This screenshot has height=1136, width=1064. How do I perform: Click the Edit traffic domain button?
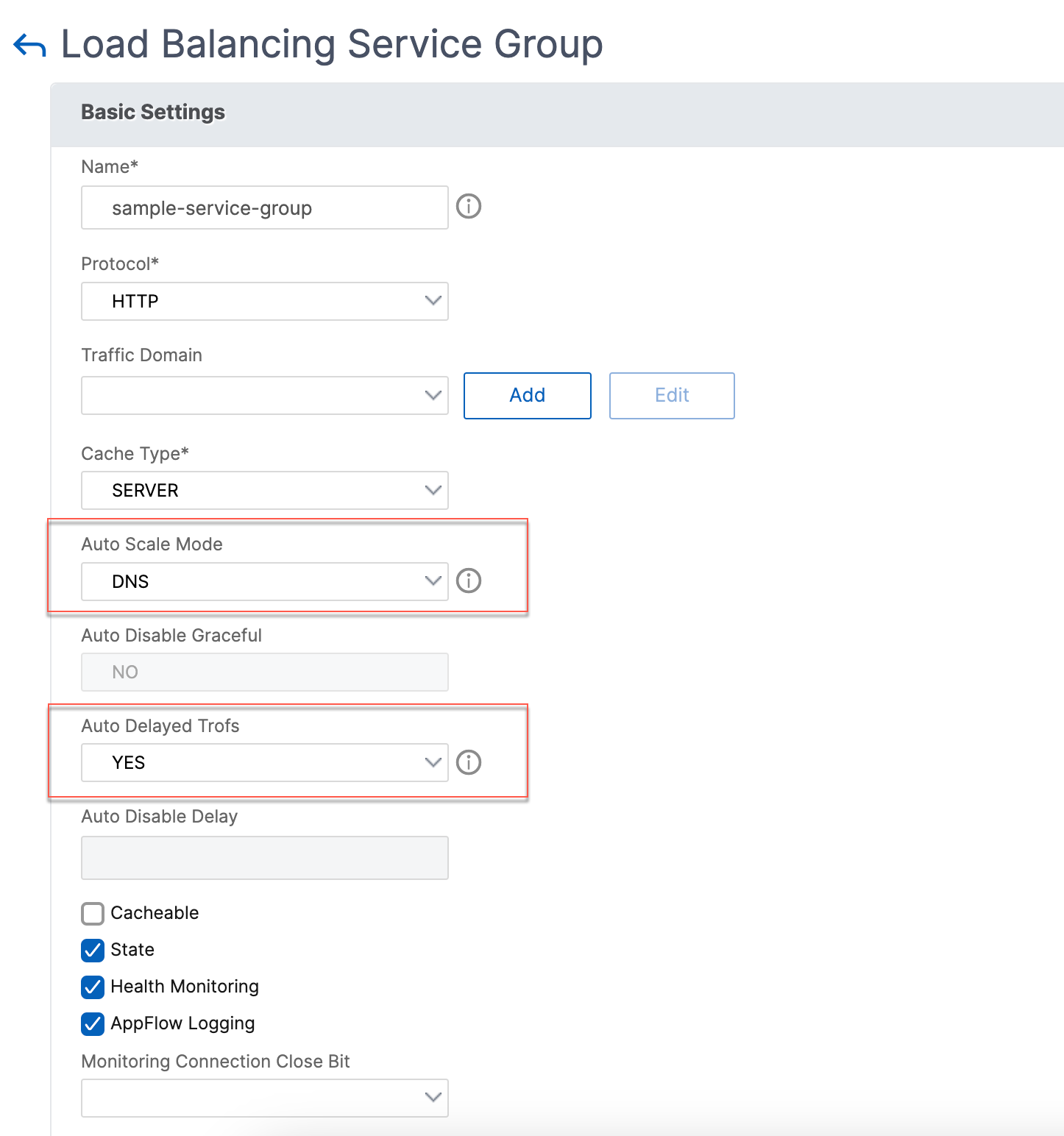(x=672, y=396)
